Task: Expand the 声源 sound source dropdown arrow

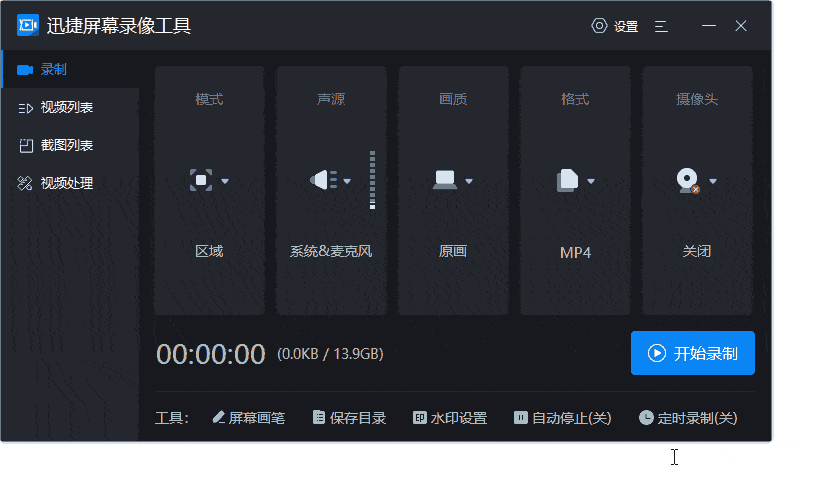Action: pyautogui.click(x=347, y=182)
